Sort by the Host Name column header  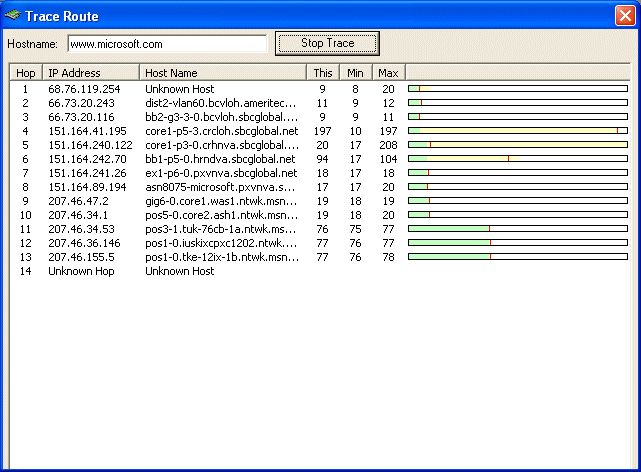coord(222,73)
